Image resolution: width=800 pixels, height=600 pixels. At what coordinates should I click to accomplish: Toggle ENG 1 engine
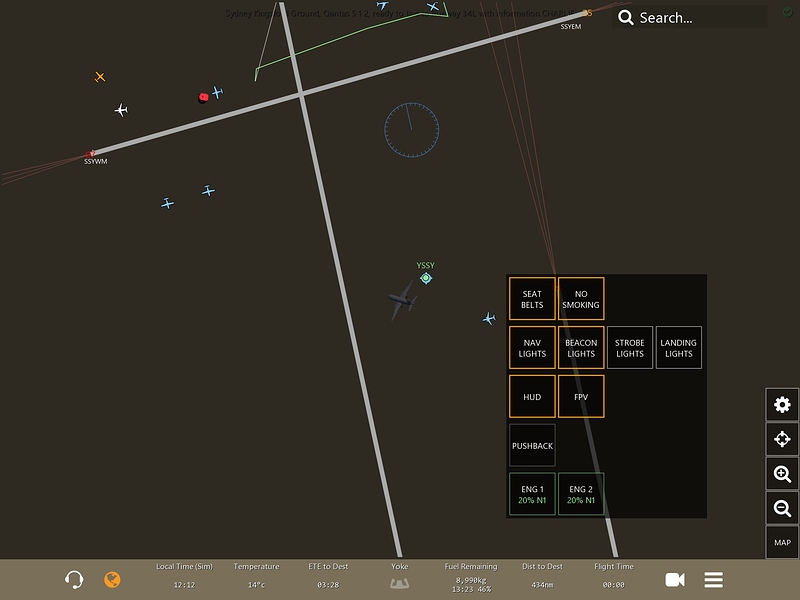[x=532, y=494]
